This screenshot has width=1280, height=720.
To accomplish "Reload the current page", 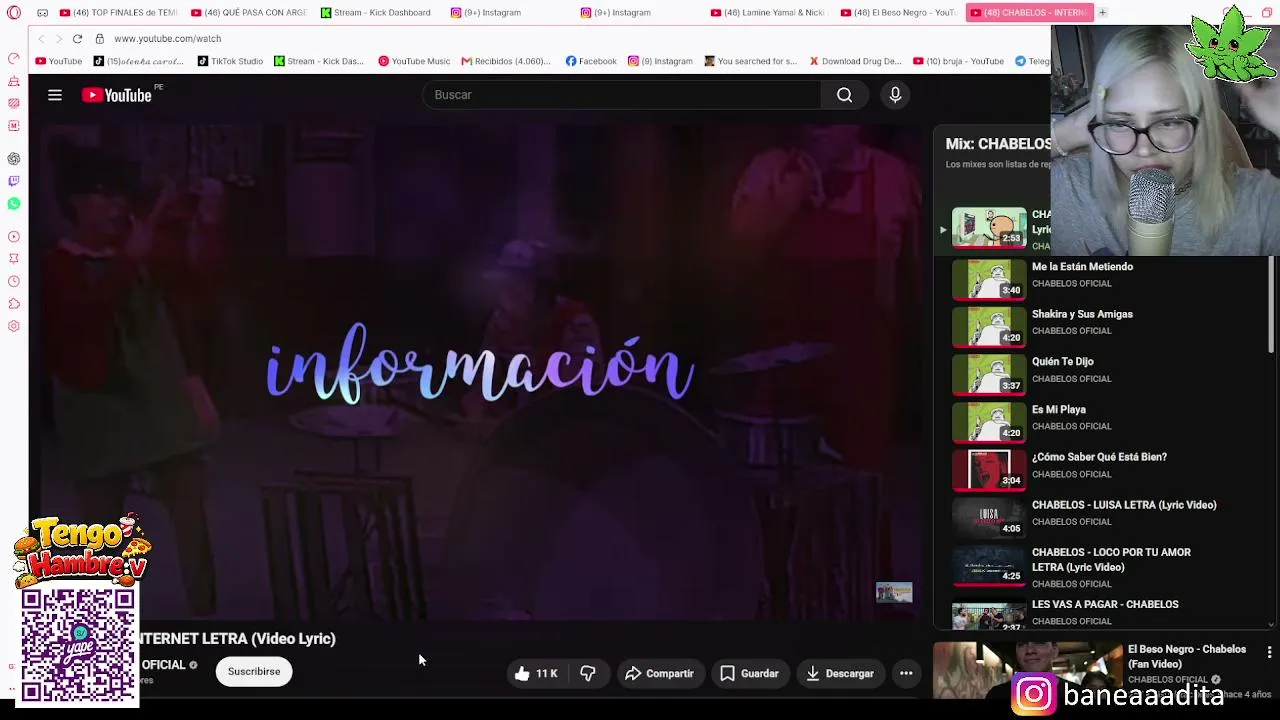I will tap(77, 39).
